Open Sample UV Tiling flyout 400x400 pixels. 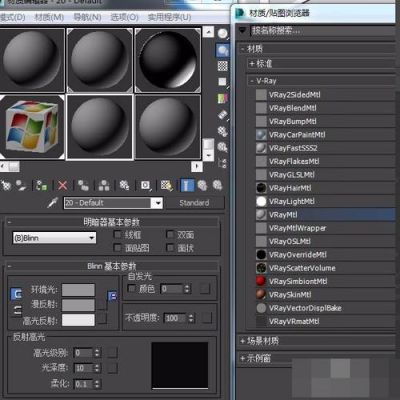223,82
